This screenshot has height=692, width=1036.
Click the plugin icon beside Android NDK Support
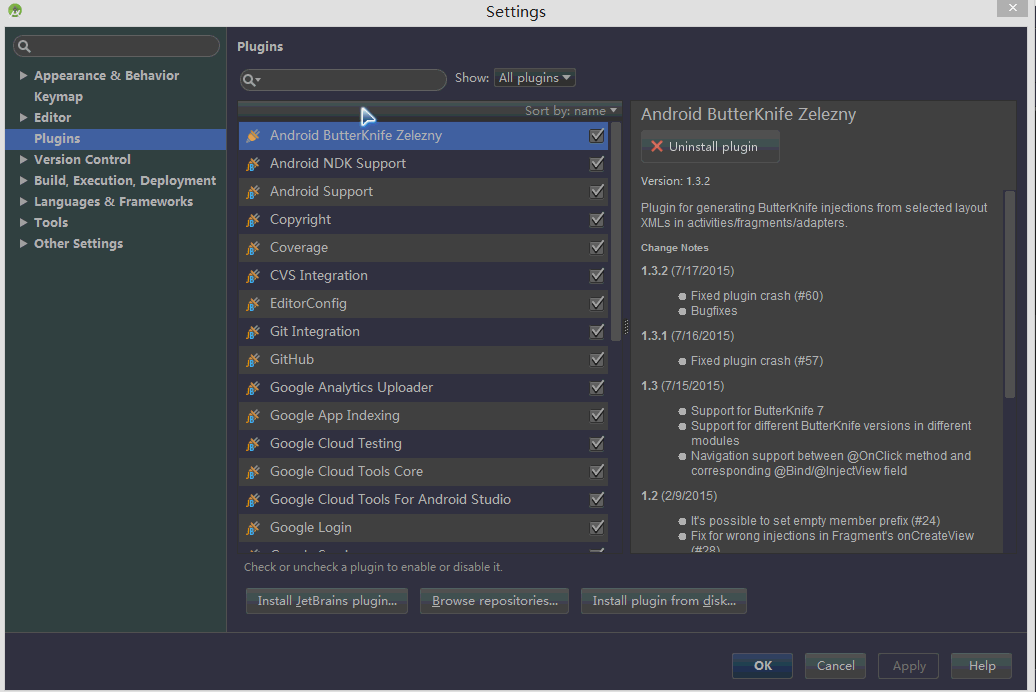point(253,164)
